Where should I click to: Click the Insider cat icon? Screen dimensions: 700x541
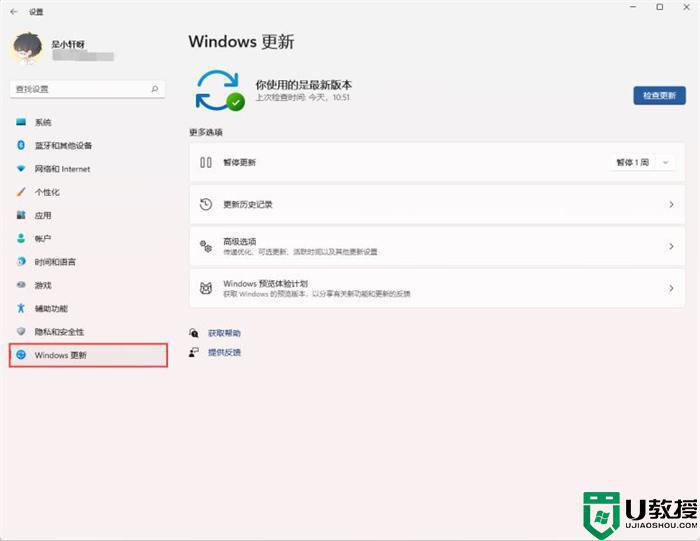[x=206, y=288]
